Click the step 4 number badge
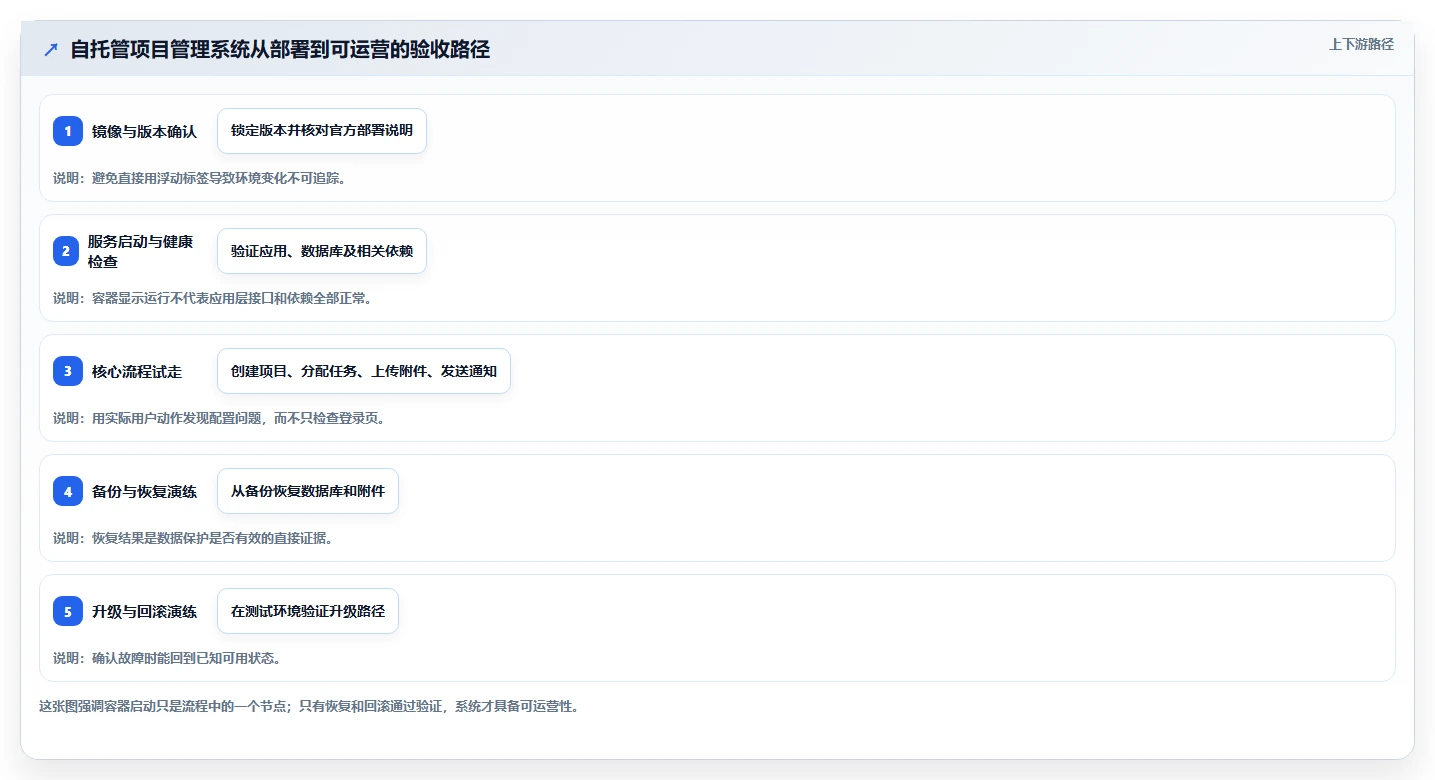 [68, 491]
